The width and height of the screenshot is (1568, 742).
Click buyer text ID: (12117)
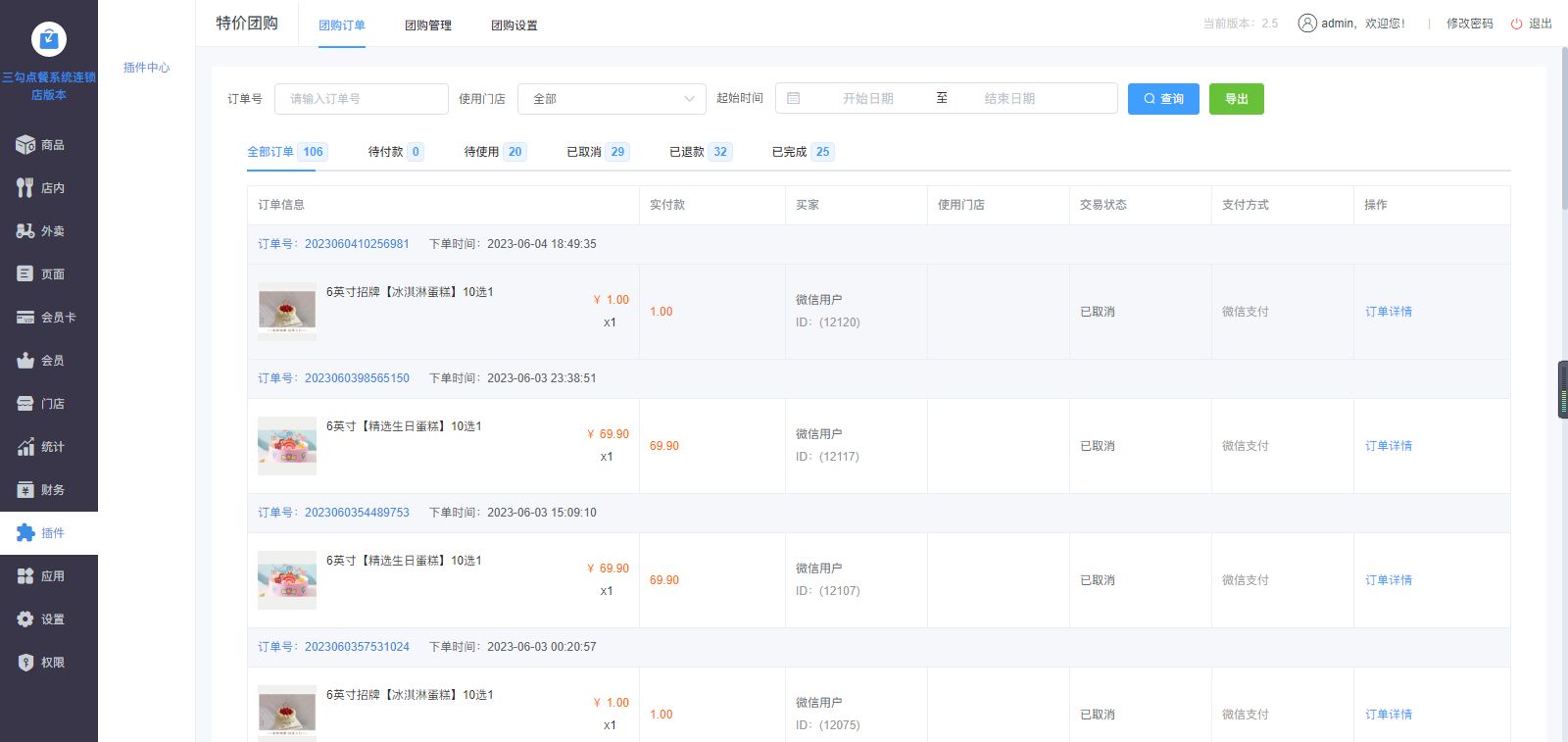pos(828,457)
